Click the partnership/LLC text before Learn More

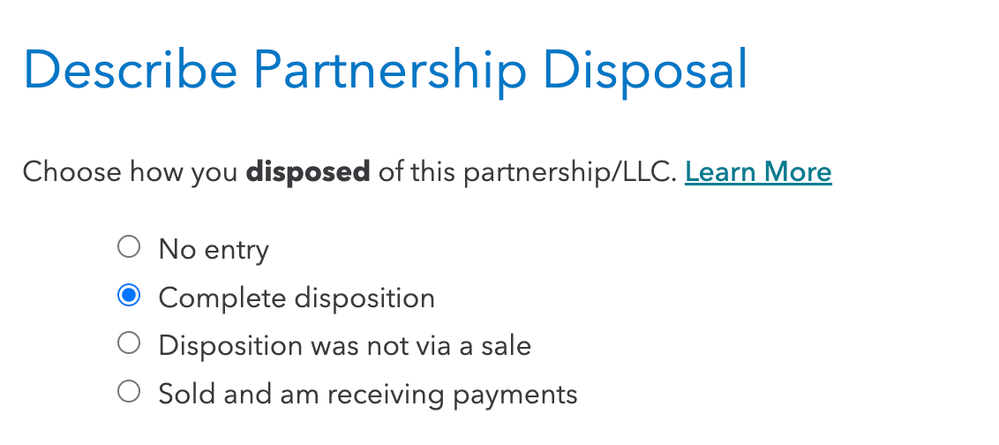[x=570, y=173]
